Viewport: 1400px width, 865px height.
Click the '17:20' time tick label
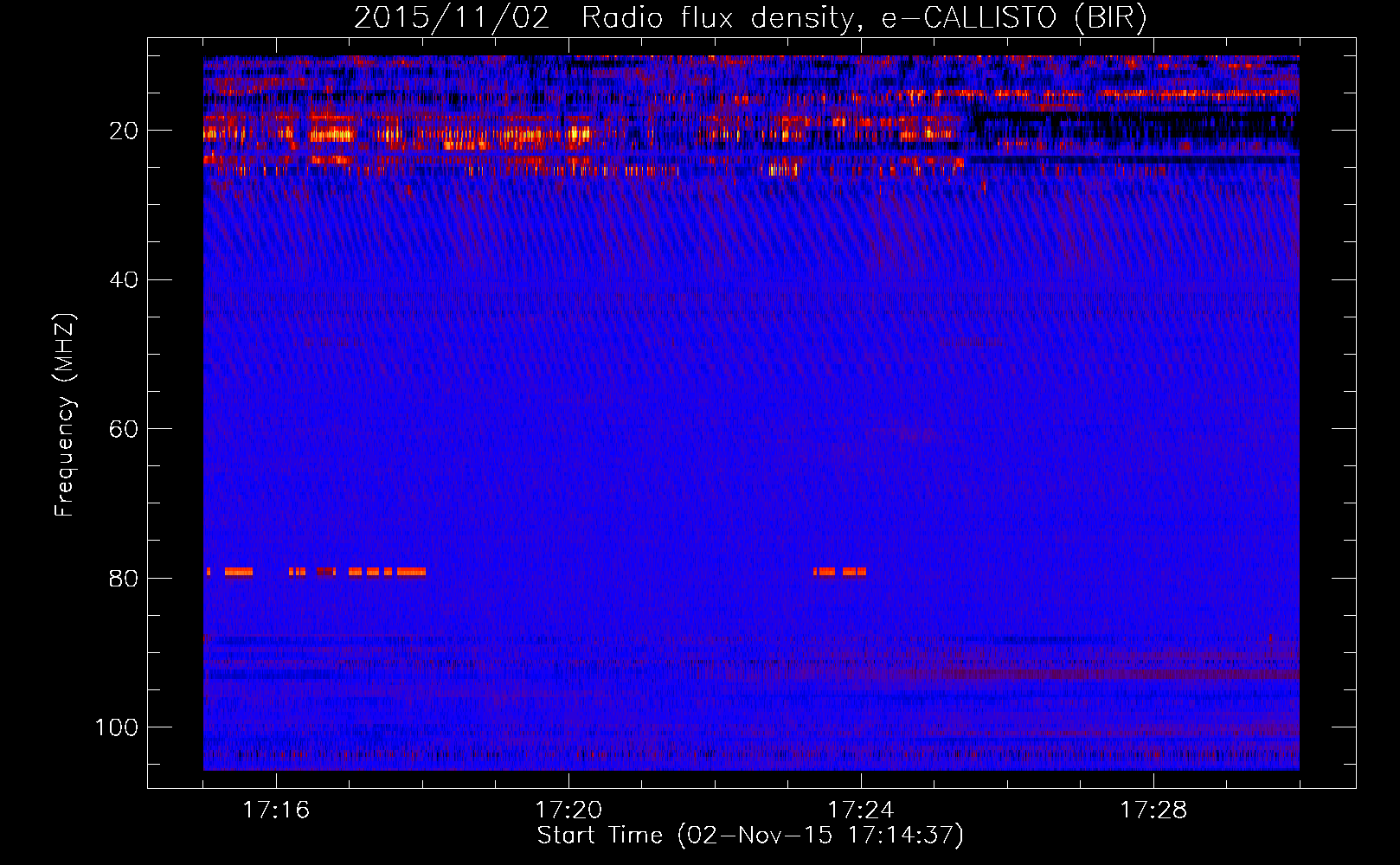point(568,810)
